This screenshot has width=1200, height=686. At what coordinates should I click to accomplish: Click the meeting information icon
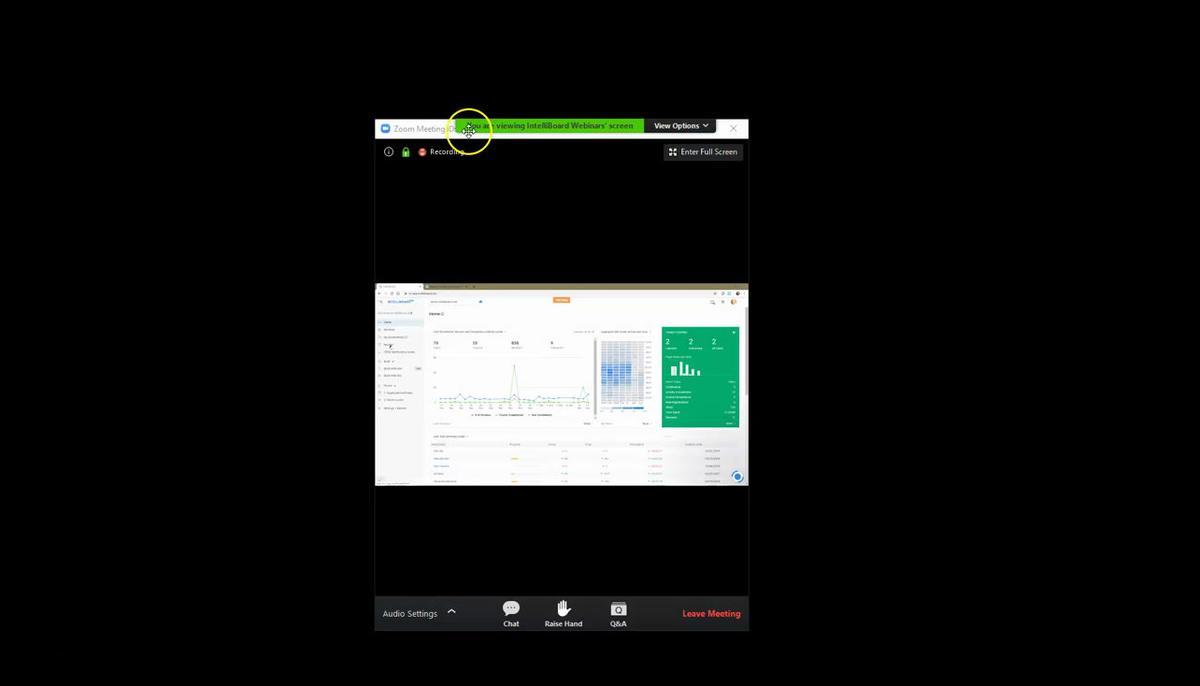pos(389,152)
